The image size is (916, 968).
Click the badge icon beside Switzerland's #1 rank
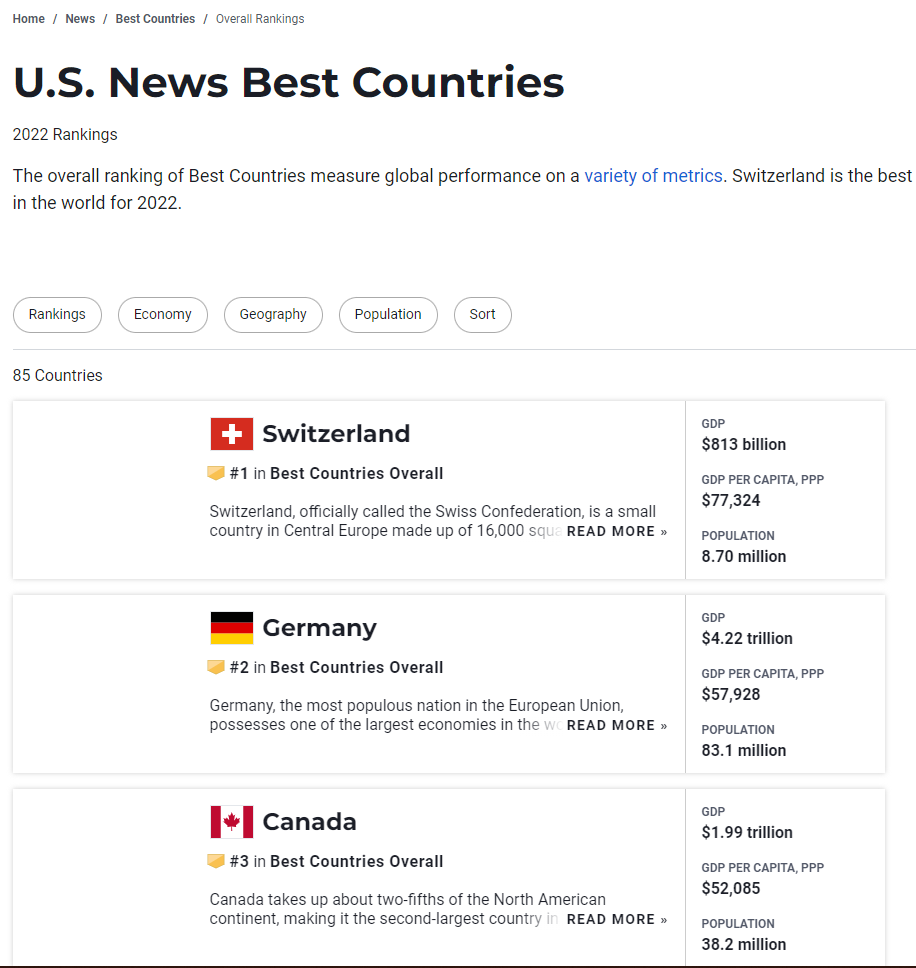pos(216,473)
